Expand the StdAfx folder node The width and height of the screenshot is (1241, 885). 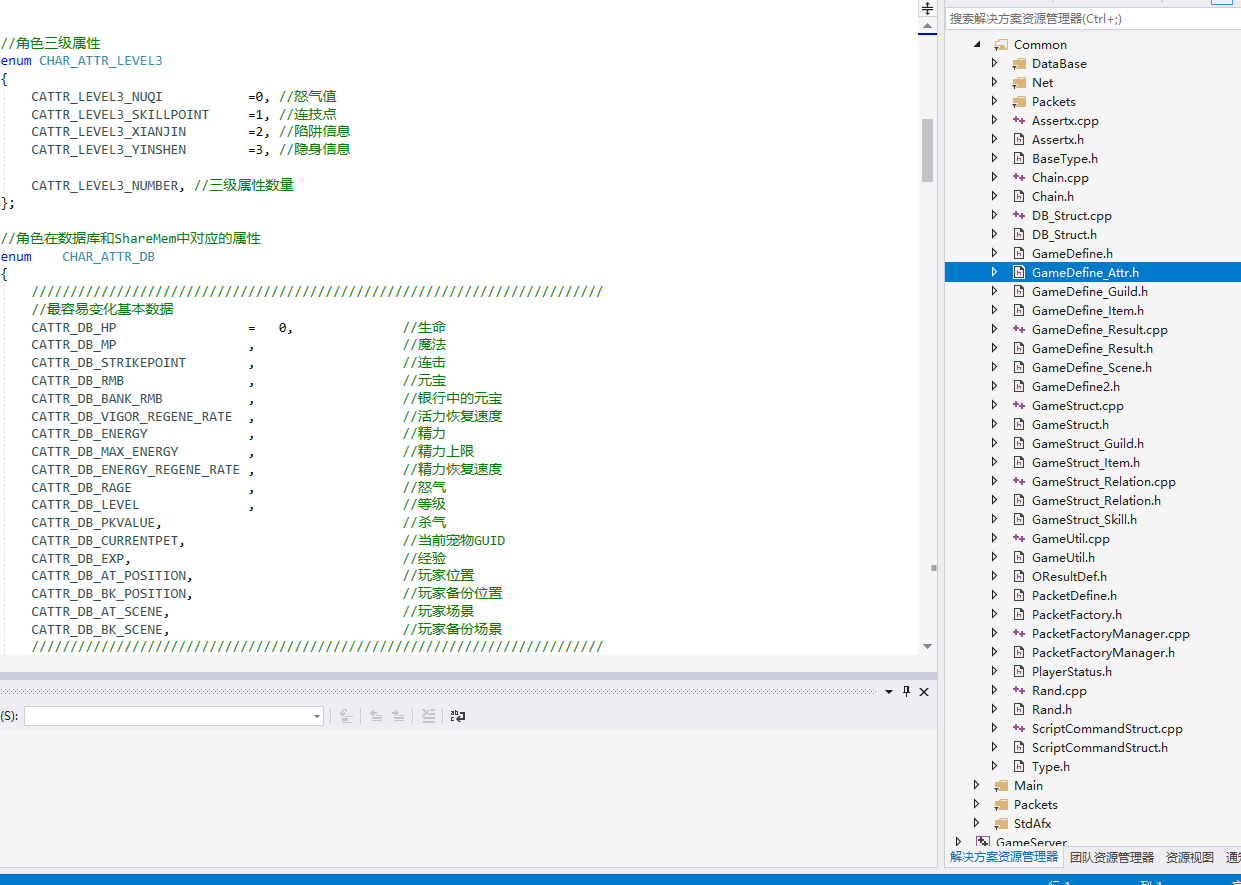(x=977, y=824)
